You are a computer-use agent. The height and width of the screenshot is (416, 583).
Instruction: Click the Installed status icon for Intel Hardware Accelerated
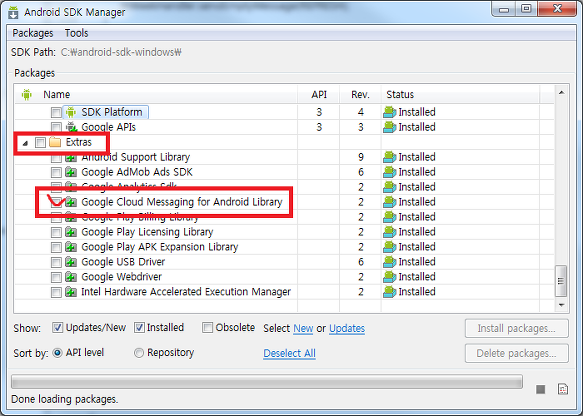(389, 292)
